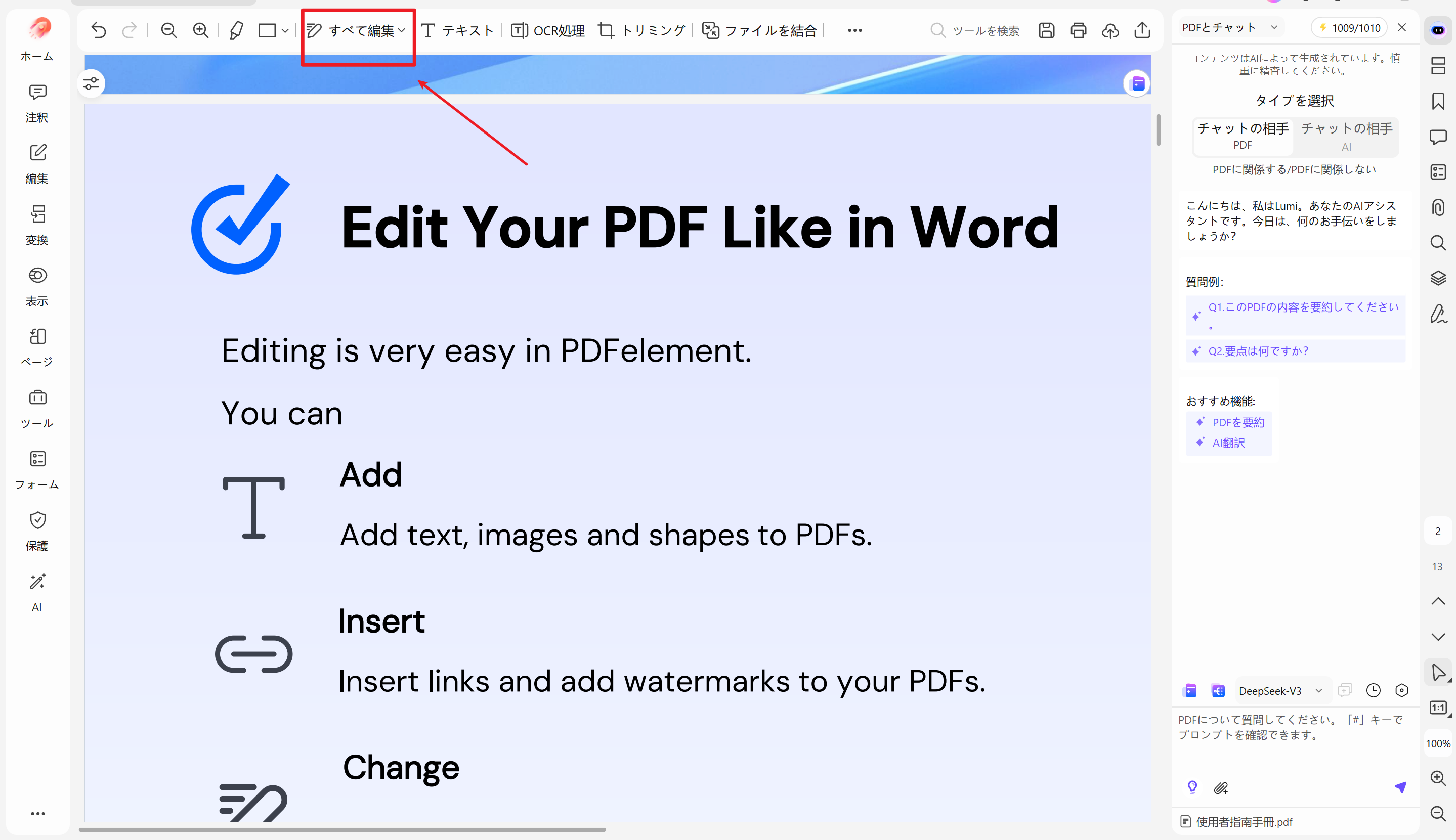
Task: Toggle the Lumi AI robot panel
Action: click(1437, 30)
